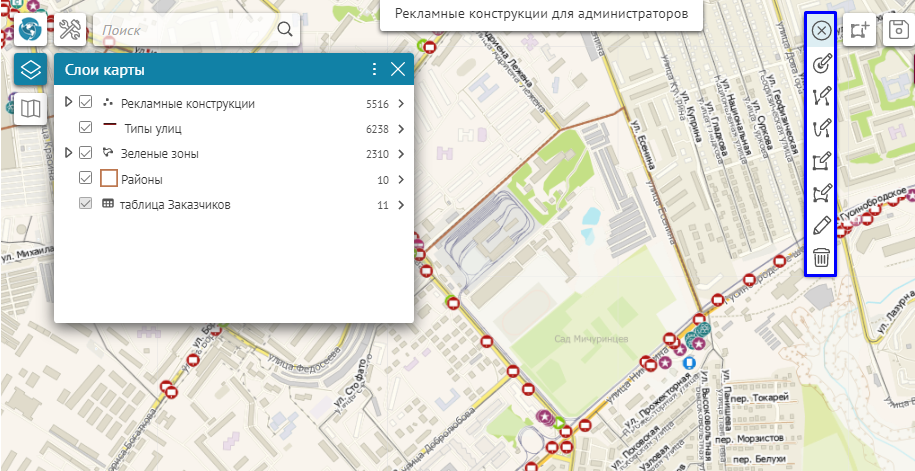Click the trash delete icon
The width and height of the screenshot is (915, 471).
[821, 258]
